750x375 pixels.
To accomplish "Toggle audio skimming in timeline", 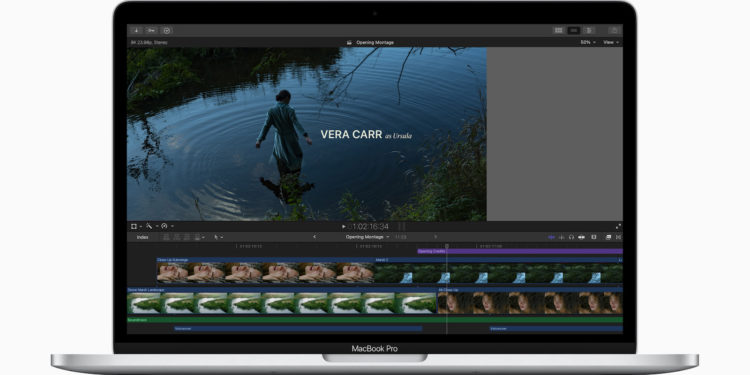I will tap(562, 237).
